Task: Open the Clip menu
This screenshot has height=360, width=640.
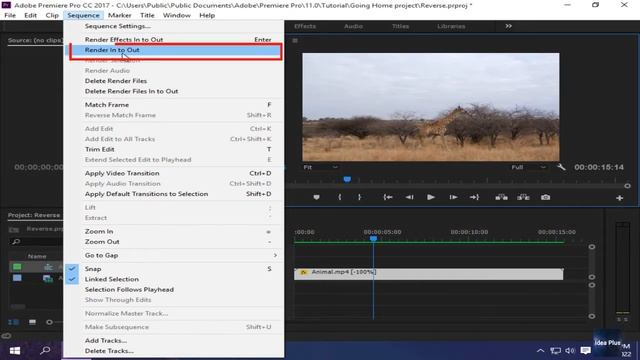Action: pyautogui.click(x=52, y=15)
